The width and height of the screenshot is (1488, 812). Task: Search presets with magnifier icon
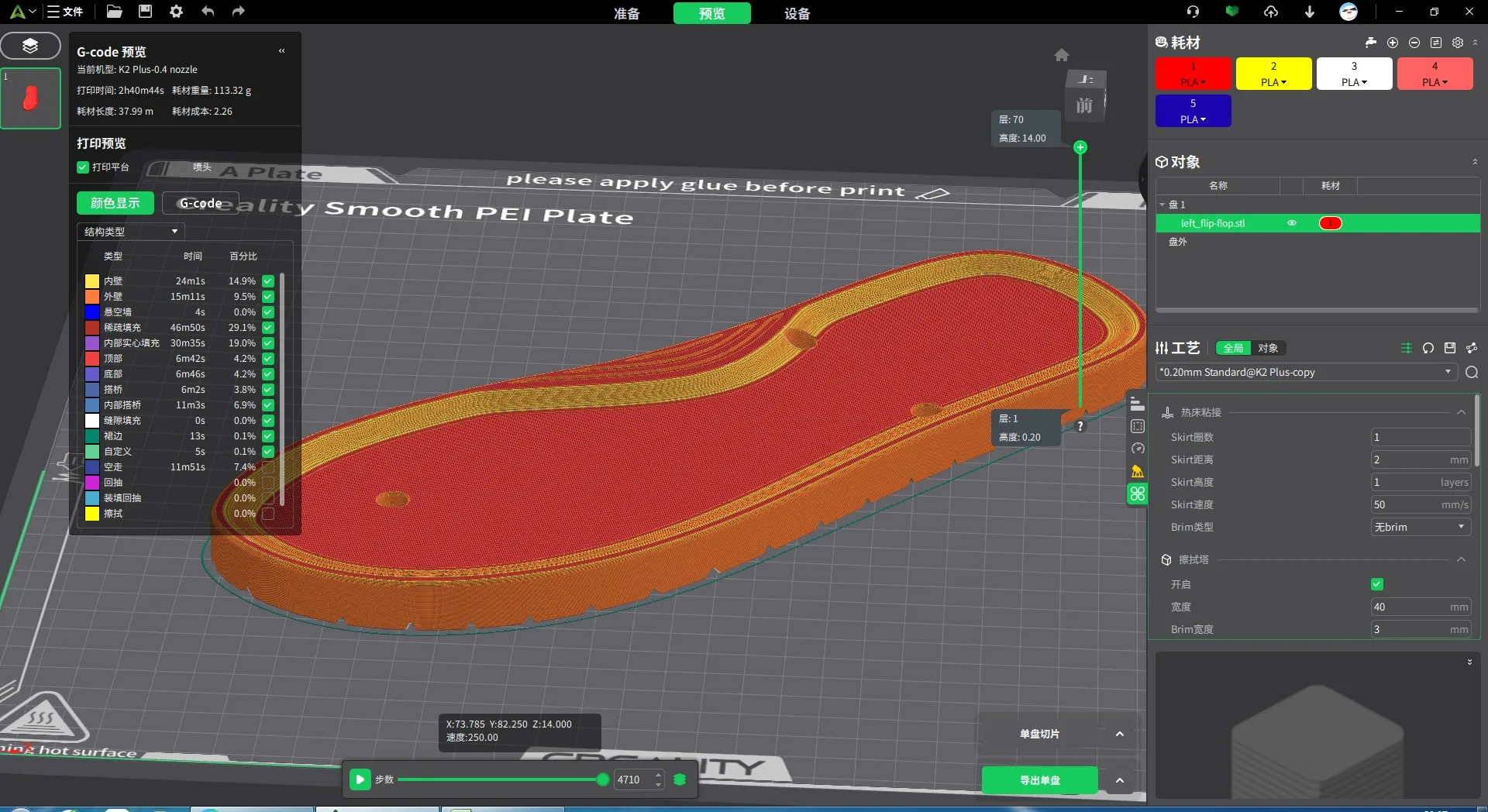point(1472,373)
